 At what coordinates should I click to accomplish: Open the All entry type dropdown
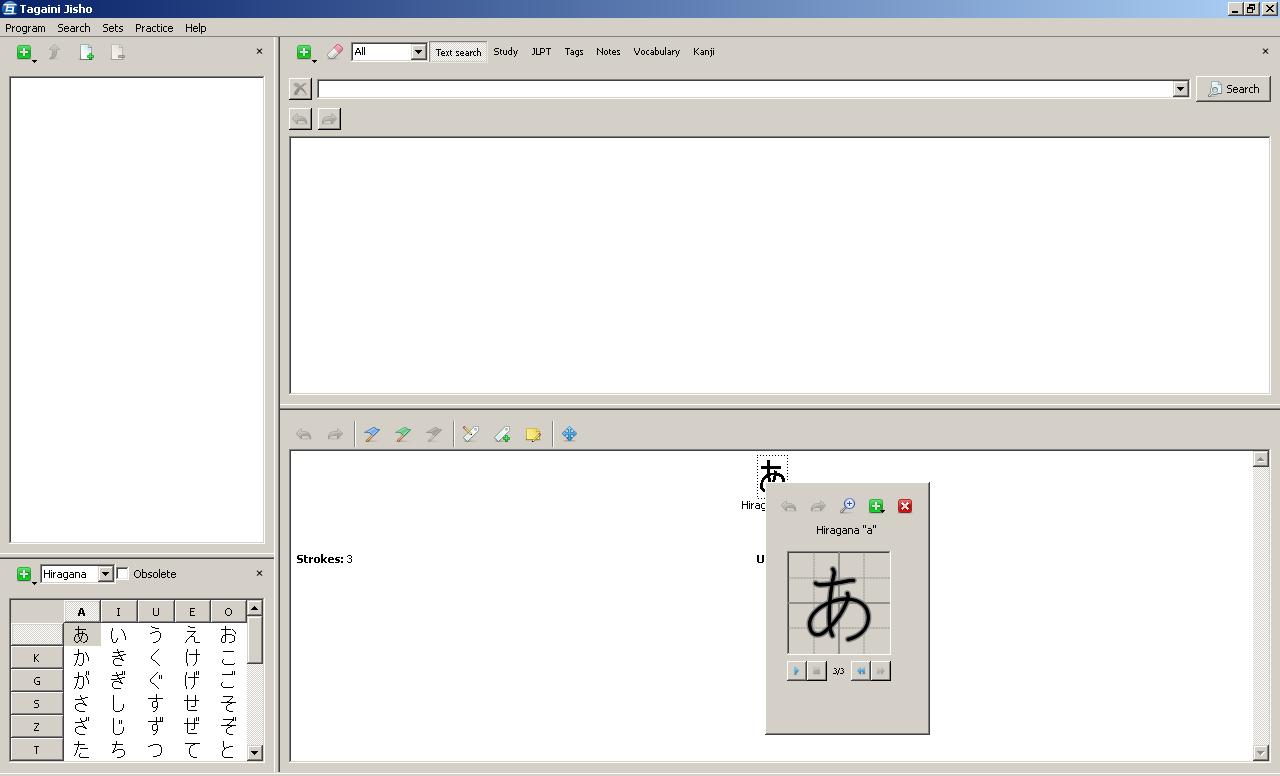389,52
